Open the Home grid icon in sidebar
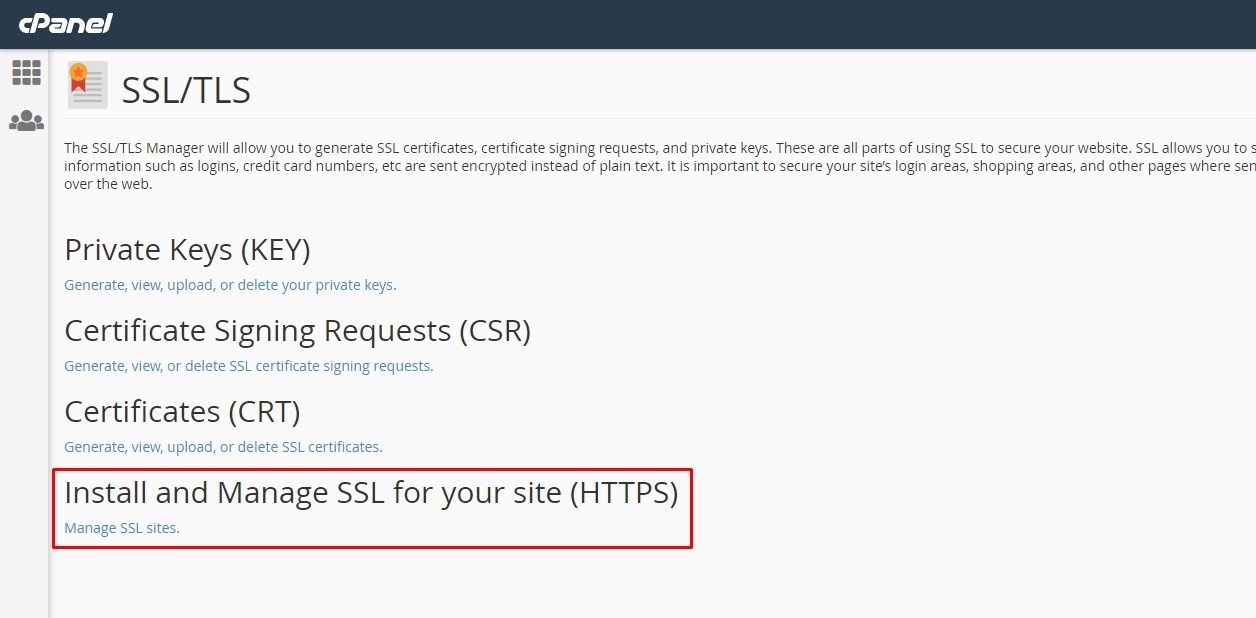The image size is (1256, 618). (26, 72)
